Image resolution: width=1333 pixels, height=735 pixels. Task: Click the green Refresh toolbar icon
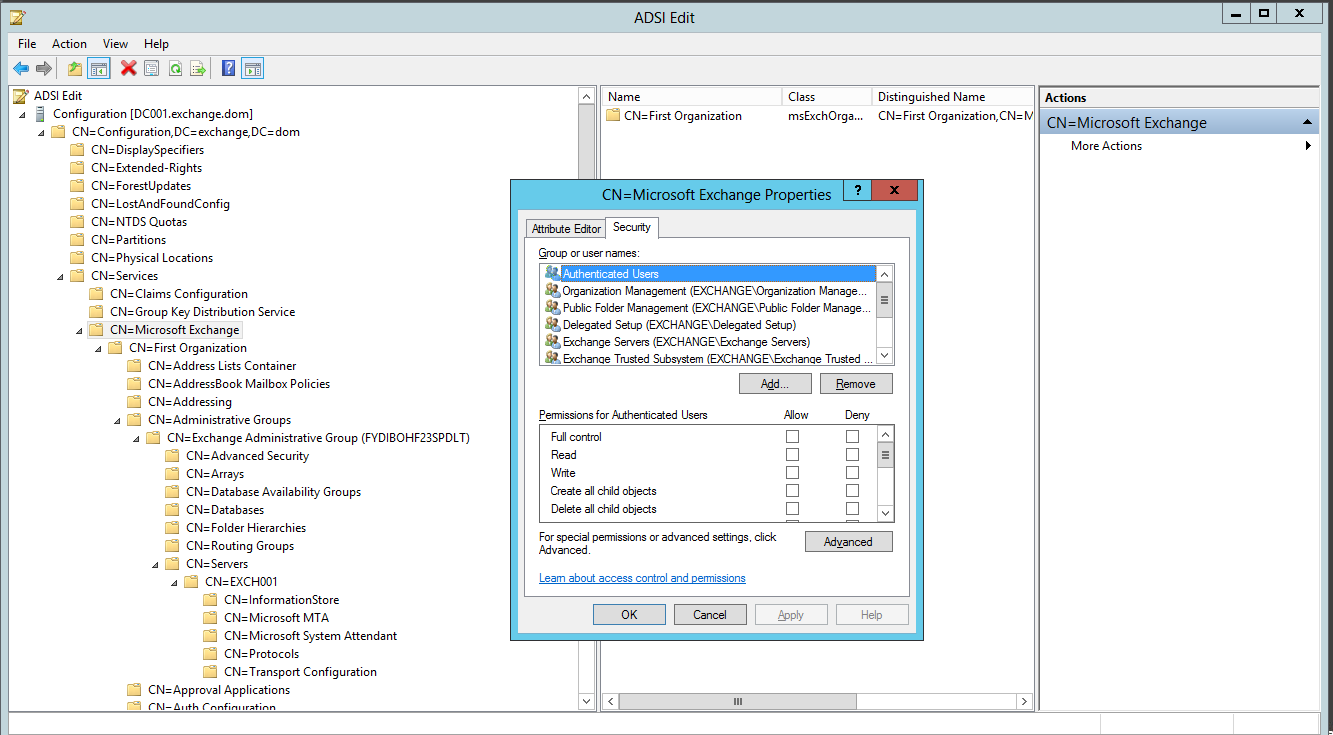pos(175,69)
